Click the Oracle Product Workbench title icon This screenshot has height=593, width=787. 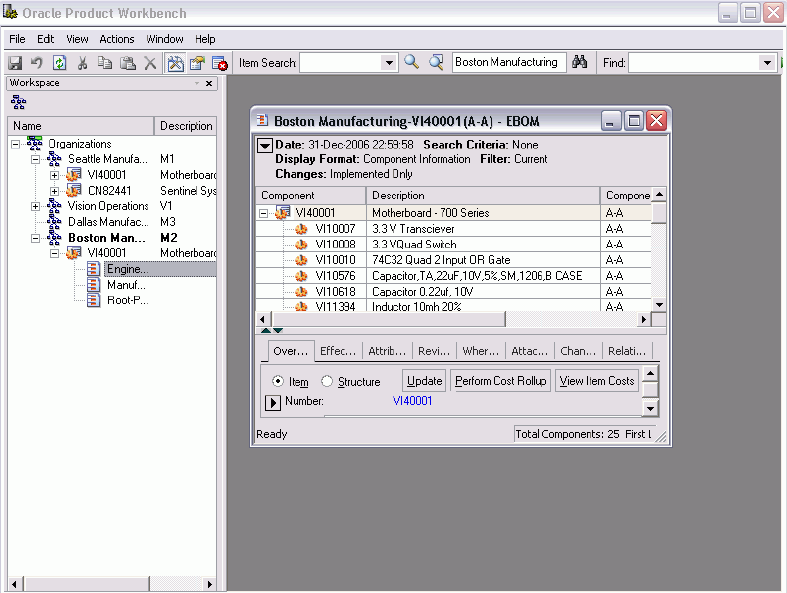point(11,12)
